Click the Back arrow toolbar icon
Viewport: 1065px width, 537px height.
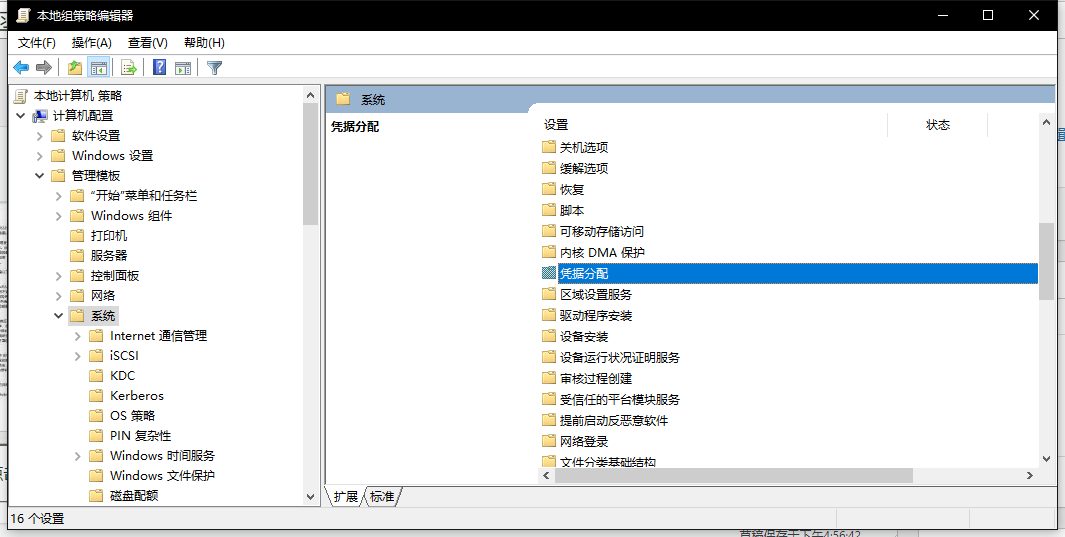coord(21,68)
